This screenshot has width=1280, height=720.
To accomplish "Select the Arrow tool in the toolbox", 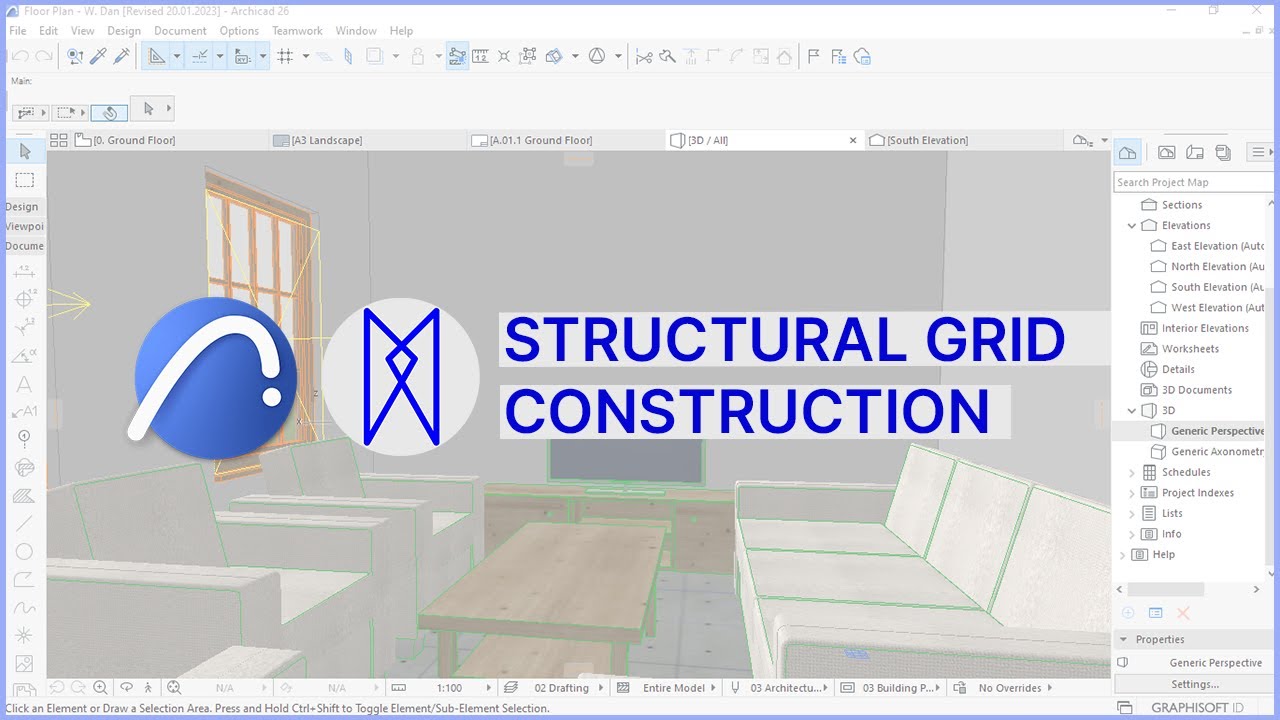I will point(25,151).
